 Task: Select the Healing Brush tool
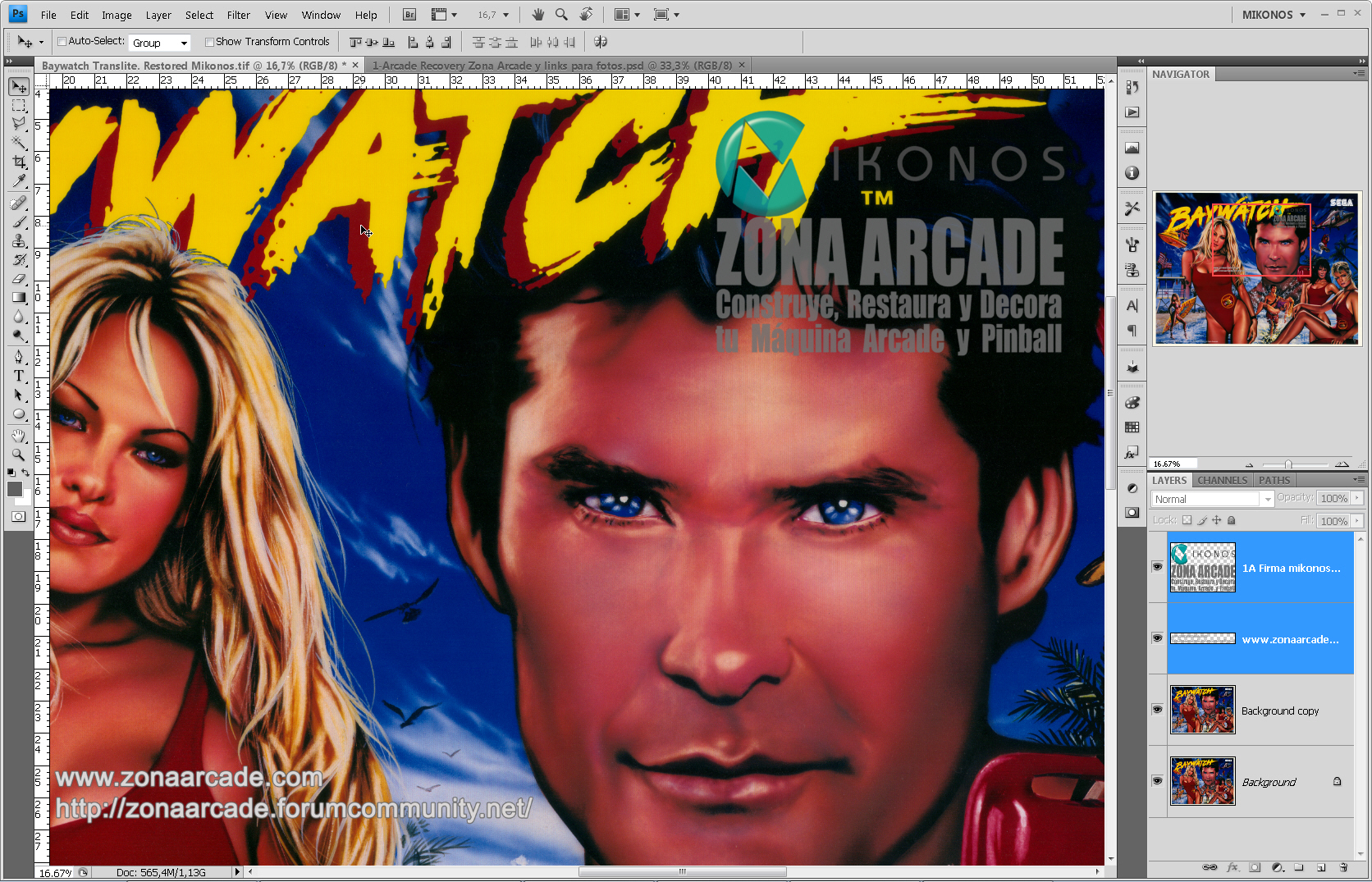pyautogui.click(x=18, y=202)
